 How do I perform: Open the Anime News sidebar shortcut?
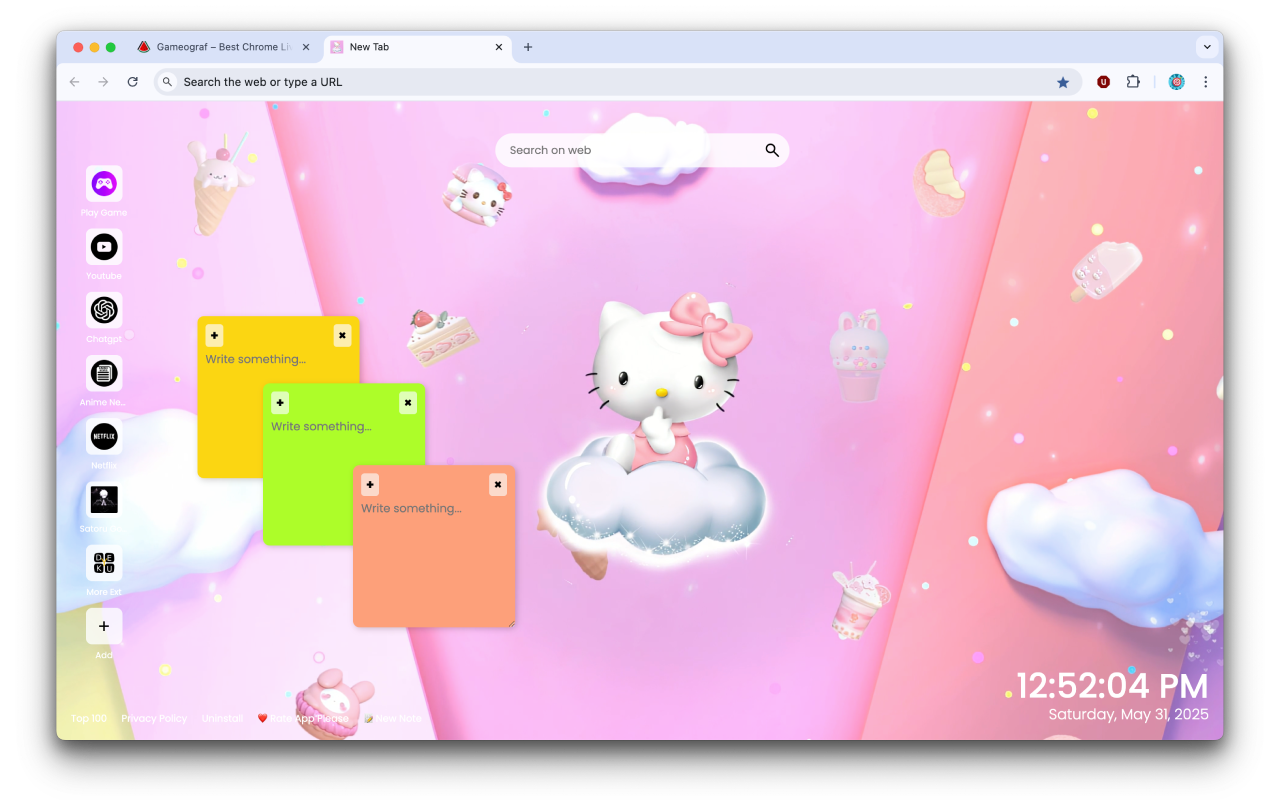tap(104, 373)
